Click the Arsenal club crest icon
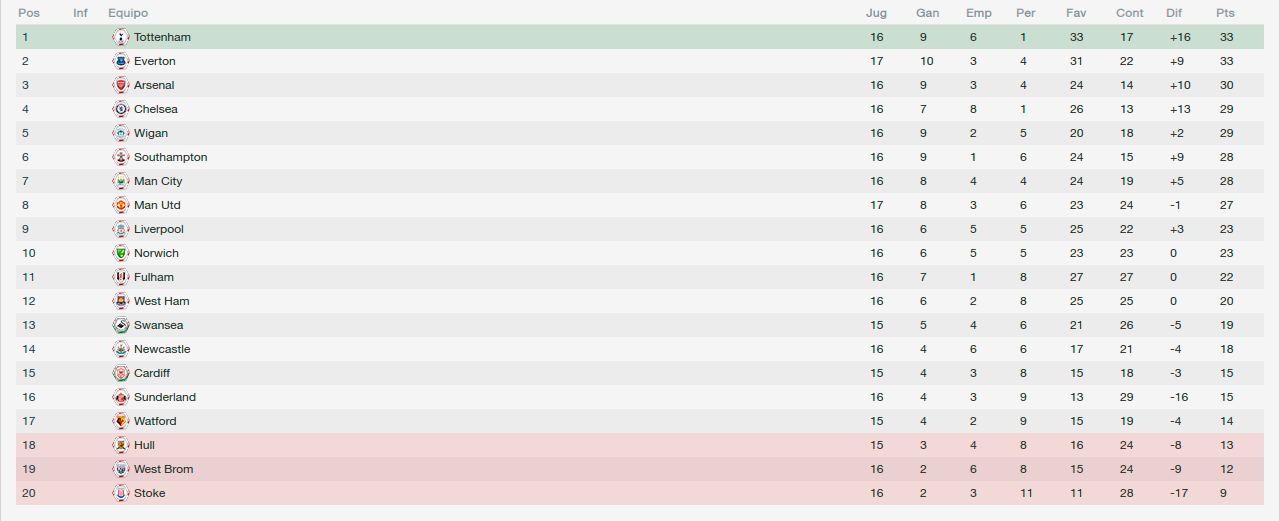The width and height of the screenshot is (1280, 521). (x=121, y=85)
